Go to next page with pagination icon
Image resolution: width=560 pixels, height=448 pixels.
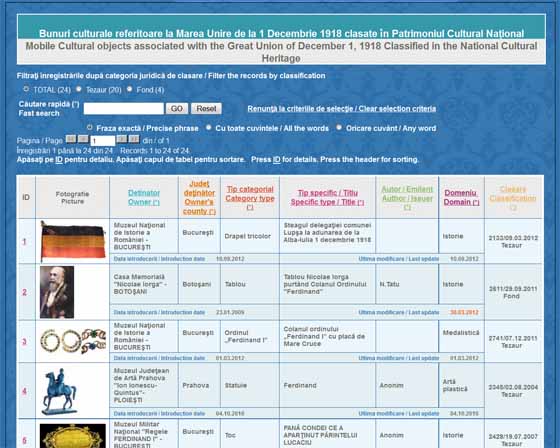pyautogui.click(x=122, y=139)
